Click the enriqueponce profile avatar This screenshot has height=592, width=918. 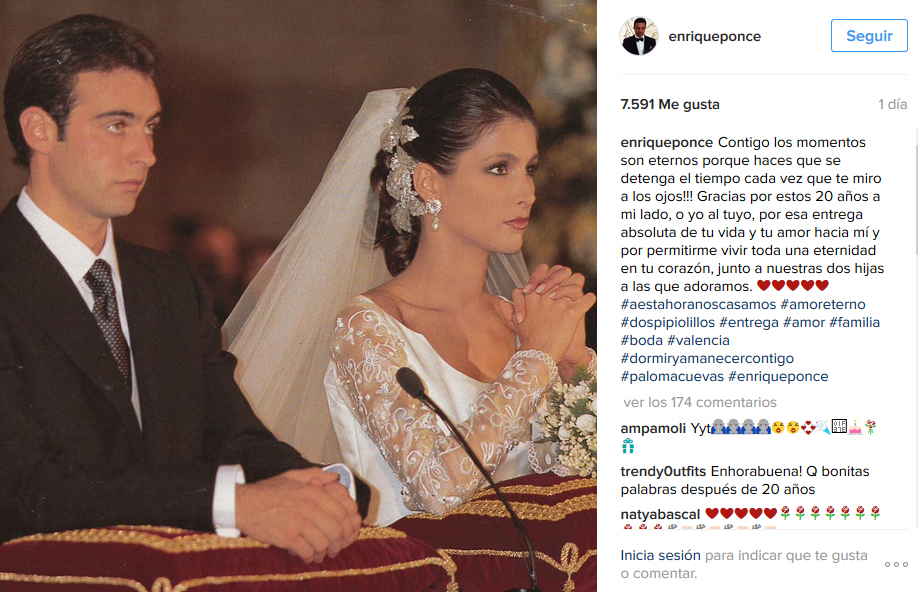tap(639, 36)
